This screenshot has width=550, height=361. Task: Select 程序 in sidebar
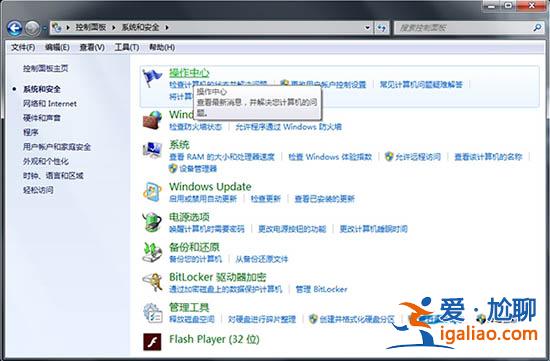click(x=31, y=132)
